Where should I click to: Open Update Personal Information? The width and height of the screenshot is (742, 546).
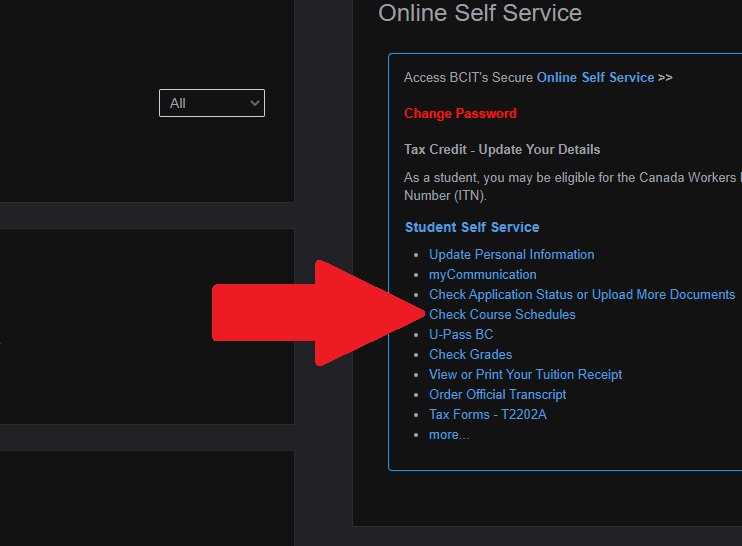tap(511, 255)
